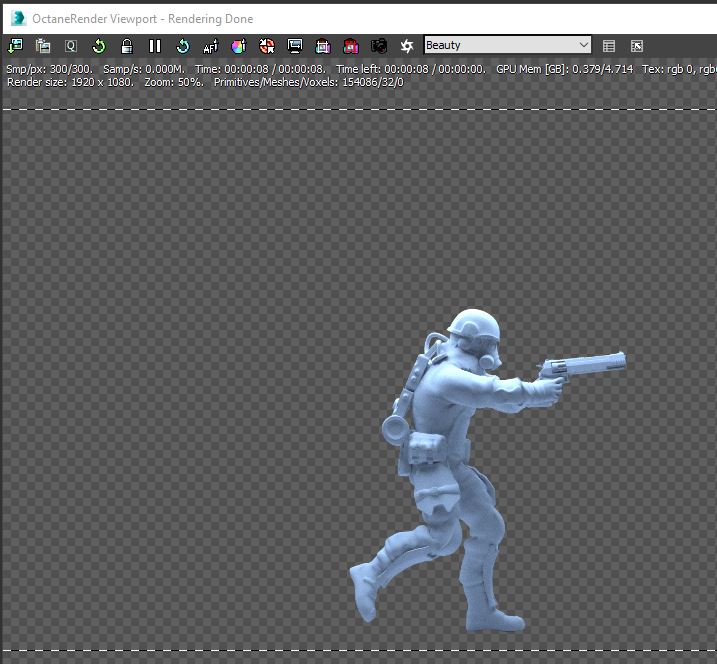Click the image export icon right of list
This screenshot has height=664, width=717.
coord(637,46)
